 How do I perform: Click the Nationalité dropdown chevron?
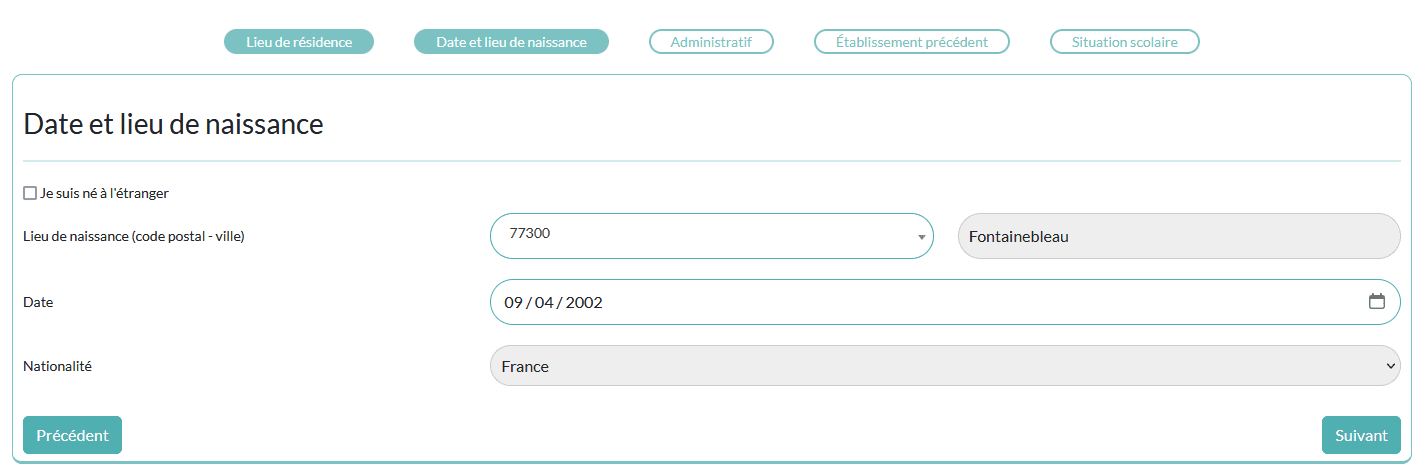point(1390,366)
